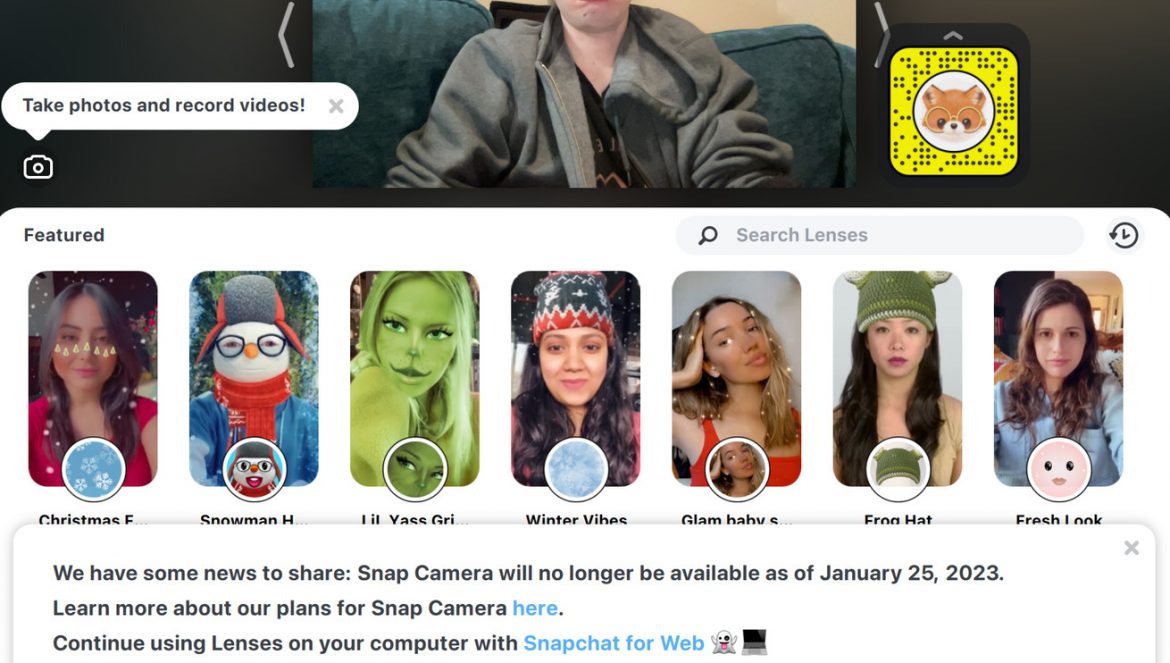Collapse the Snapcode panel using the chevron

pyautogui.click(x=953, y=34)
